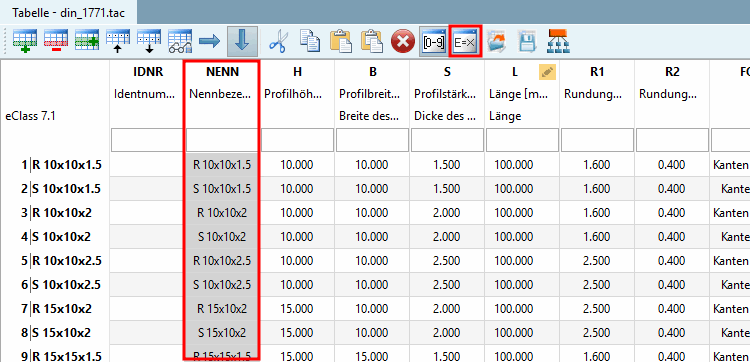Copy selected cells with the copy icon
The height and width of the screenshot is (362, 750).
pos(310,42)
